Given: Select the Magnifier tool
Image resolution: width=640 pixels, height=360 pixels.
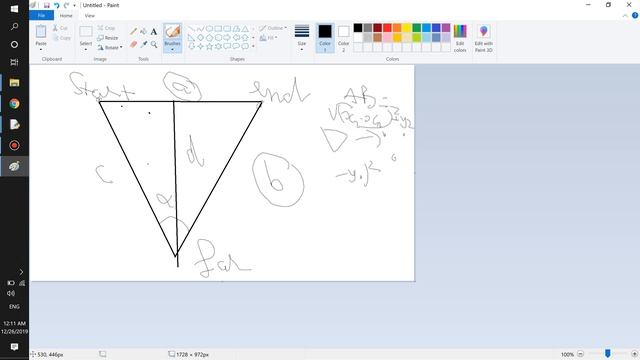Looking at the screenshot, I should pos(154,44).
